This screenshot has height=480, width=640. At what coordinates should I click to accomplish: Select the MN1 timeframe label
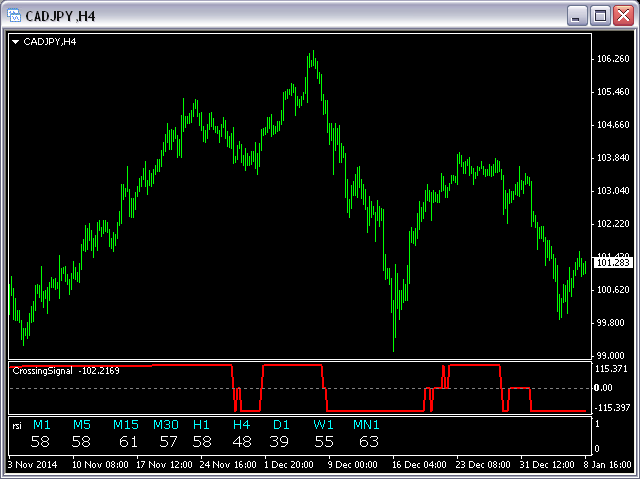[x=366, y=425]
